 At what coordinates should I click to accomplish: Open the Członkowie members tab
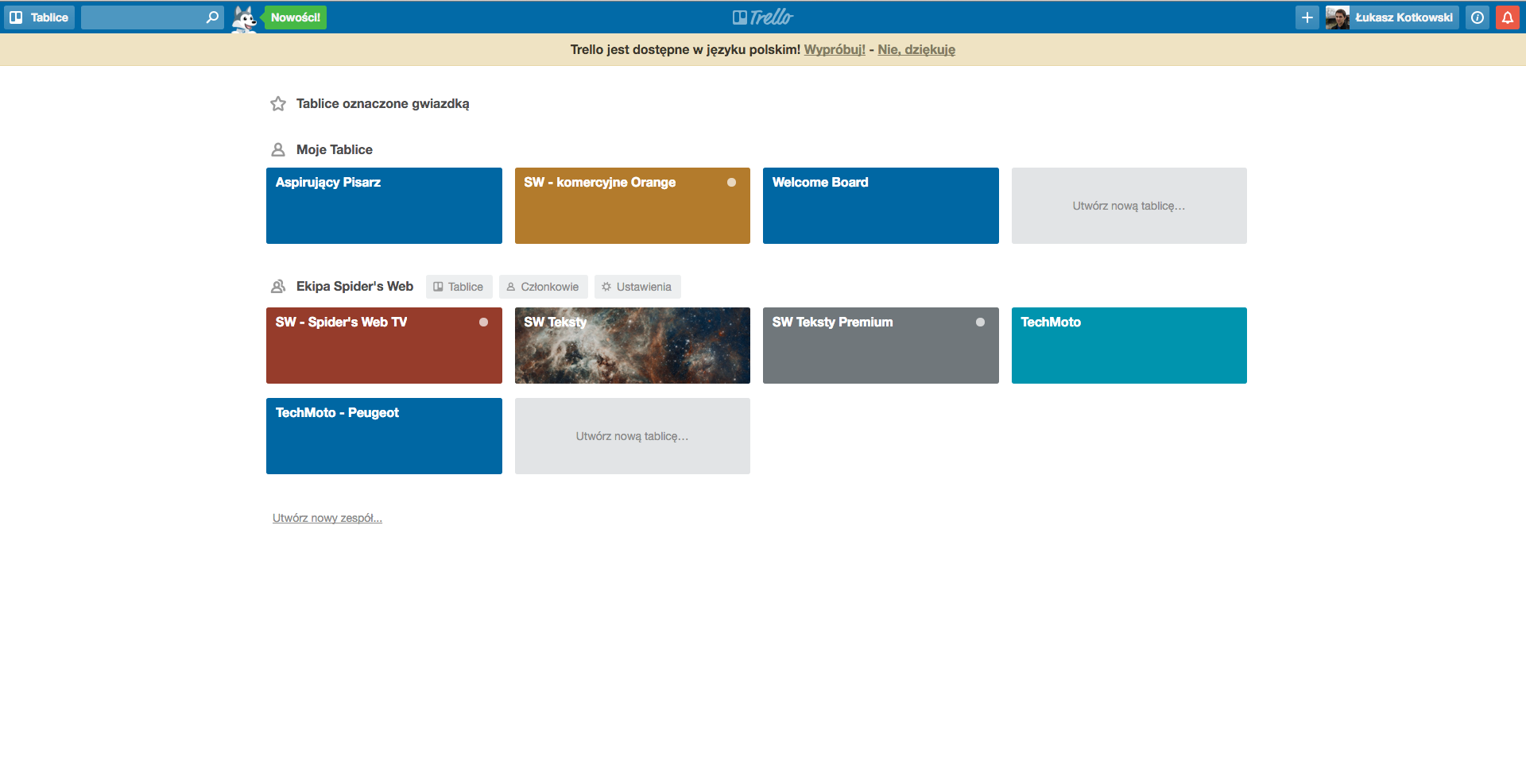coord(544,287)
